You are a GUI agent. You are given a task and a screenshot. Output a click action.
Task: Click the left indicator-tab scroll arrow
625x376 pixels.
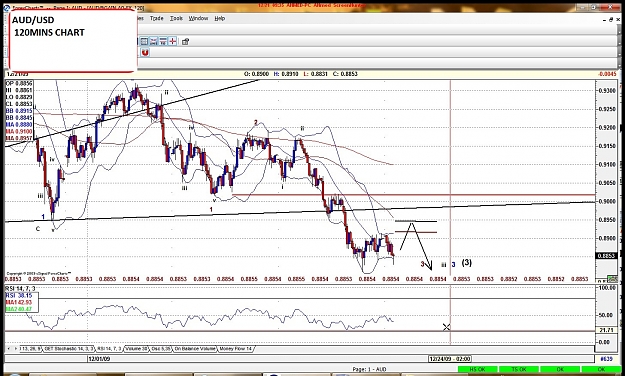pos(9,348)
